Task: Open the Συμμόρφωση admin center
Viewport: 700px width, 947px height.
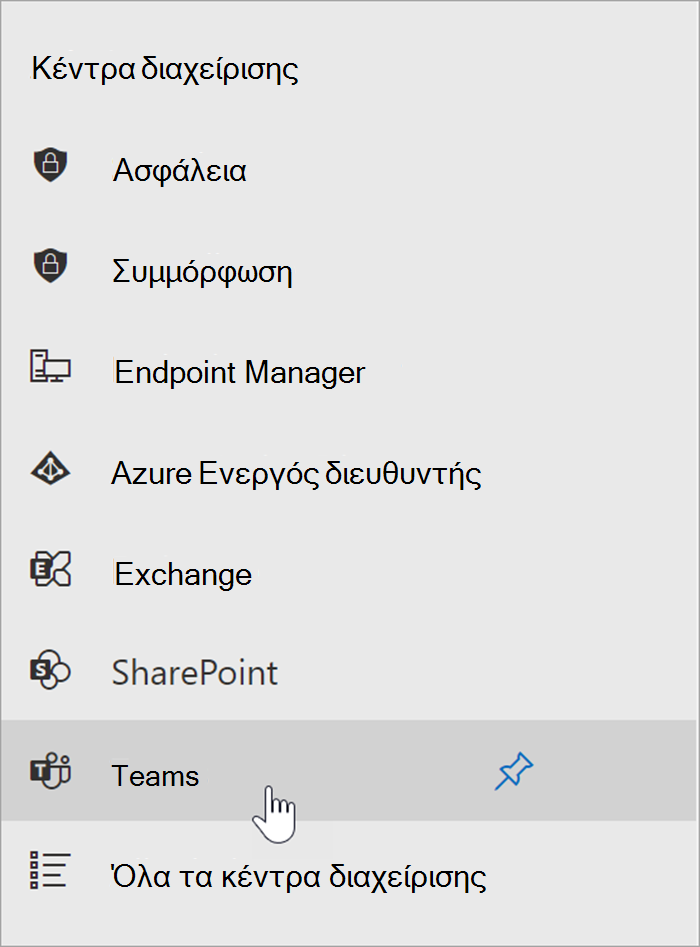Action: pos(202,272)
